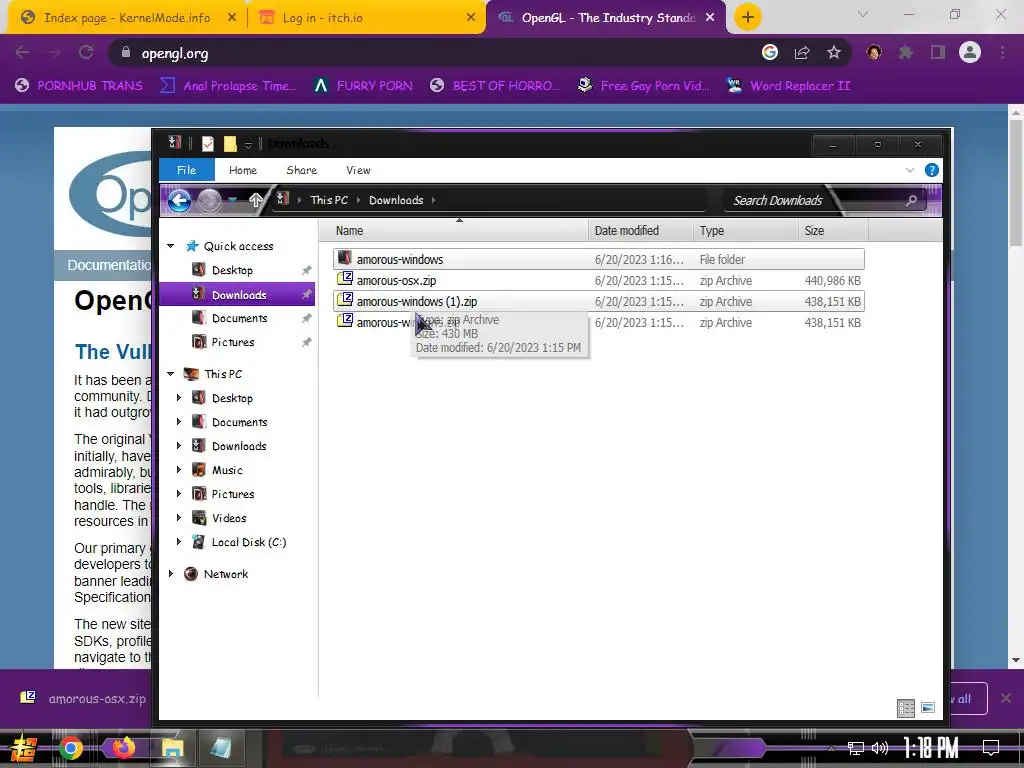This screenshot has height=768, width=1024.
Task: Click the Google icon in address bar
Action: (770, 52)
